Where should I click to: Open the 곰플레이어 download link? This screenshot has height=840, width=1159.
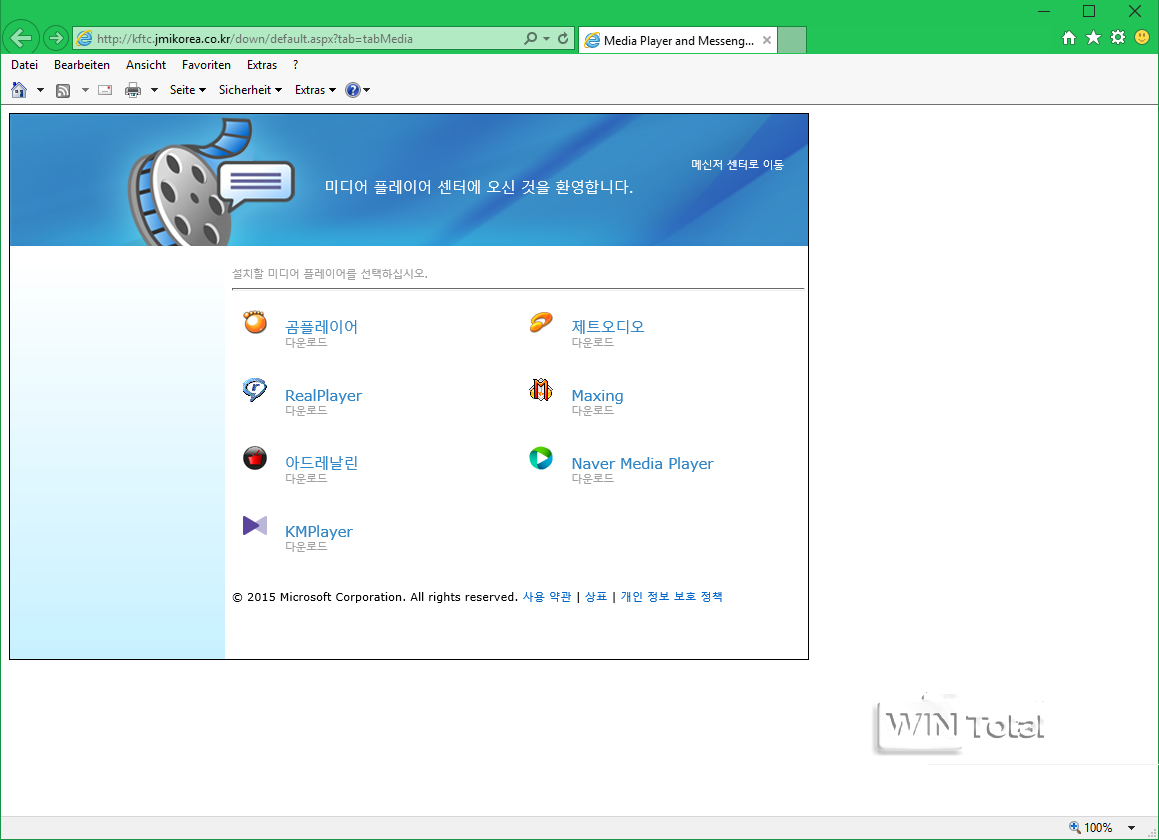click(322, 326)
